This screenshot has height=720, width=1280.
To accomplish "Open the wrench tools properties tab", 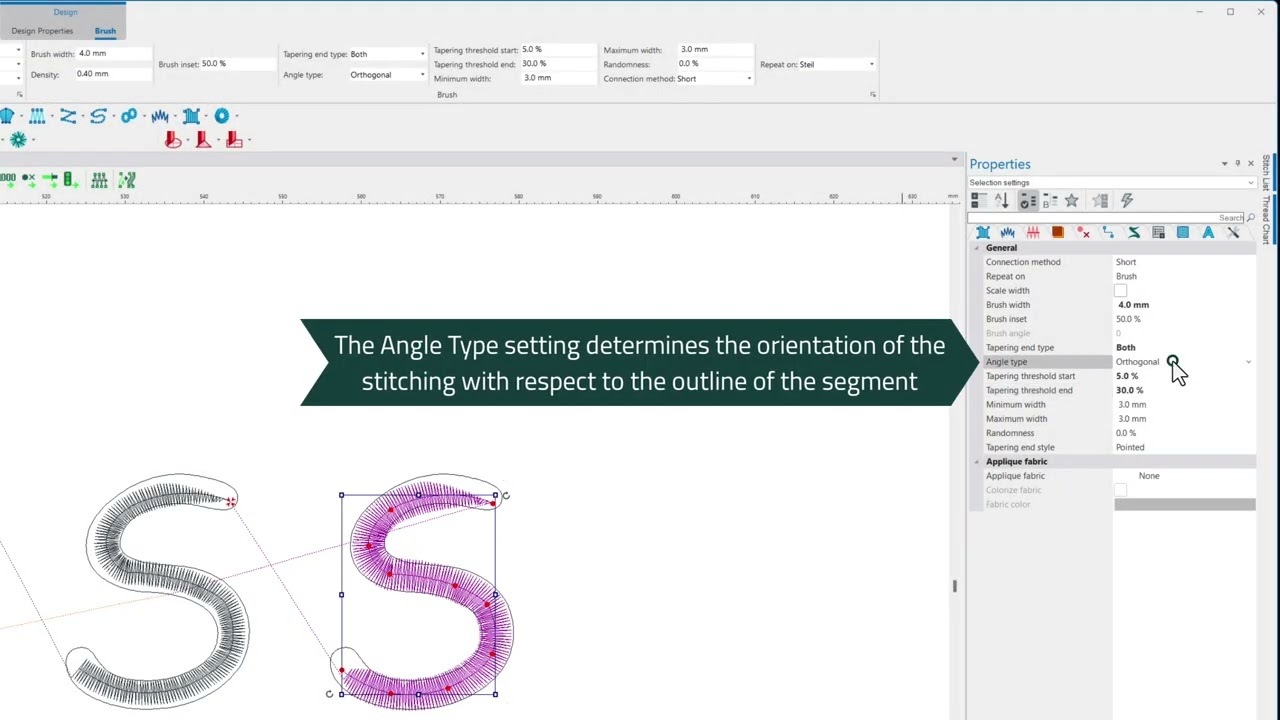I will coord(1233,232).
